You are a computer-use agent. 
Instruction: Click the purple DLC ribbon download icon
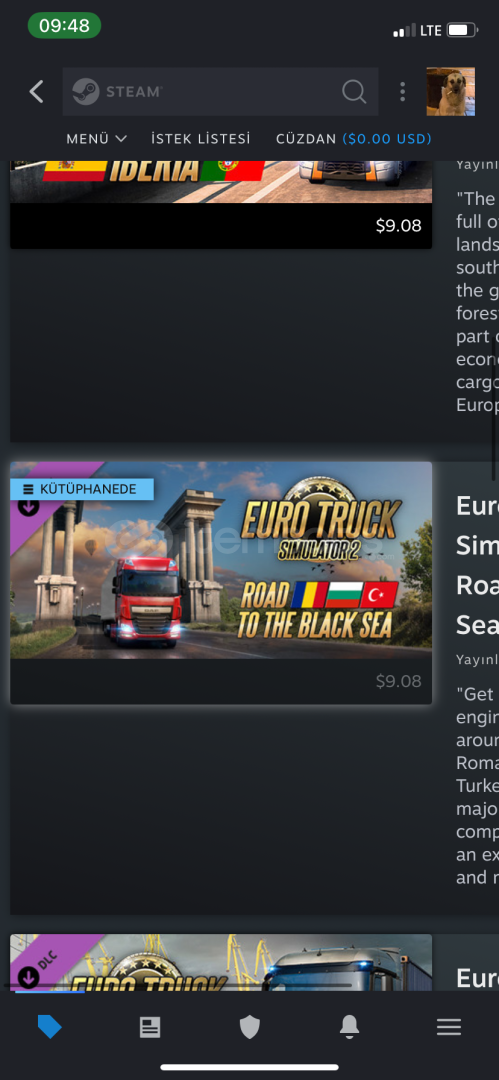coord(28,977)
